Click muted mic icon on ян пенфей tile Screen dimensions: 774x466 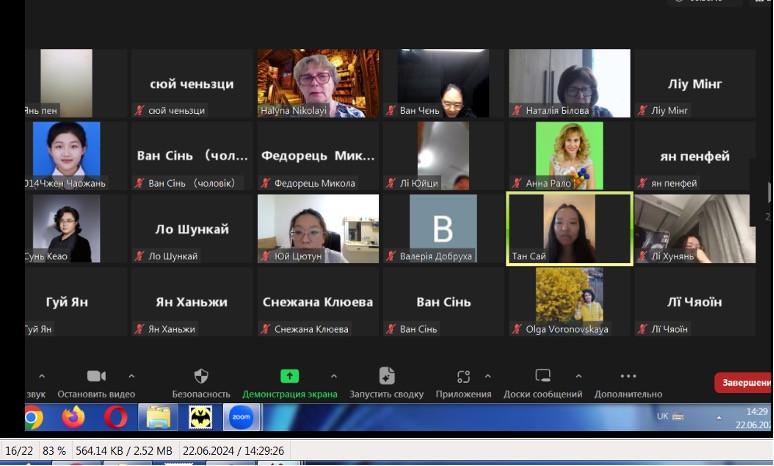tap(642, 183)
